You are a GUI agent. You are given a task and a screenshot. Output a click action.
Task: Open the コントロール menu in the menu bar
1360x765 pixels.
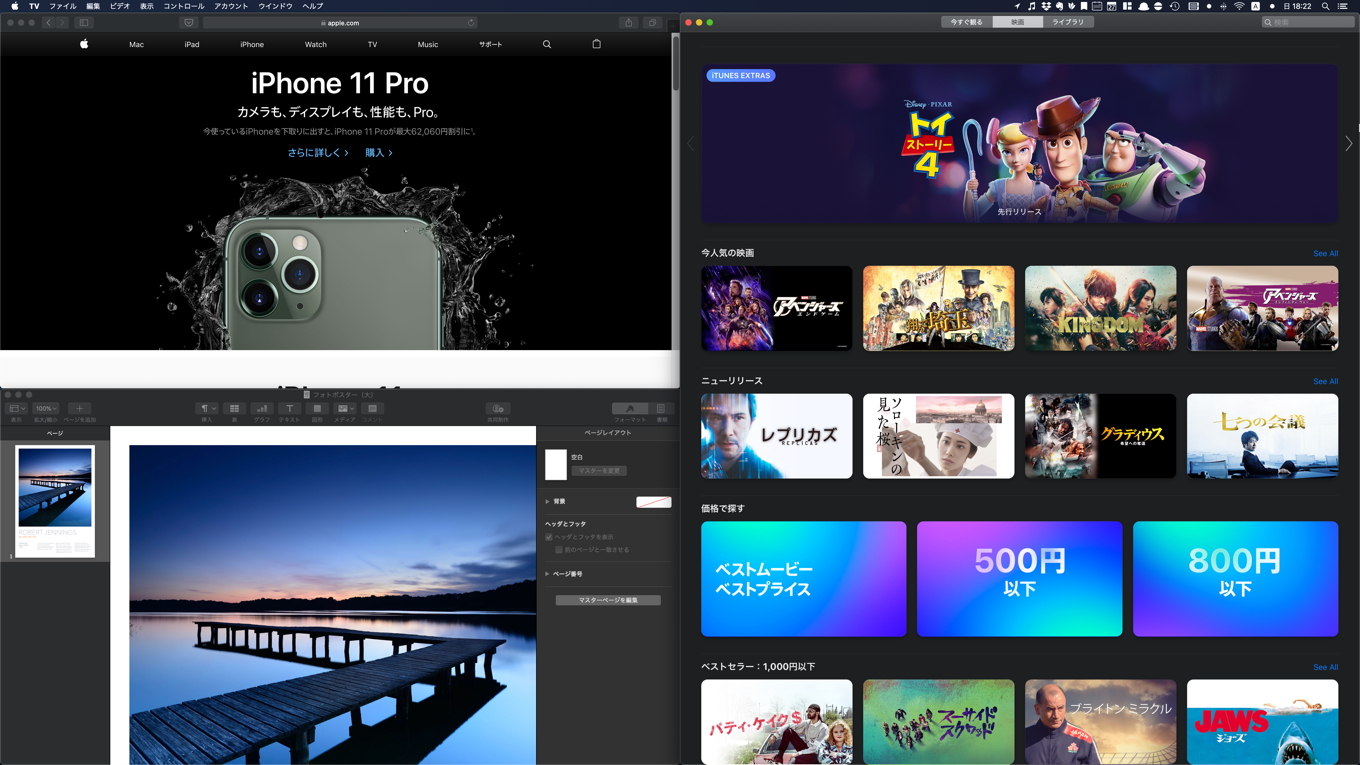tap(184, 6)
